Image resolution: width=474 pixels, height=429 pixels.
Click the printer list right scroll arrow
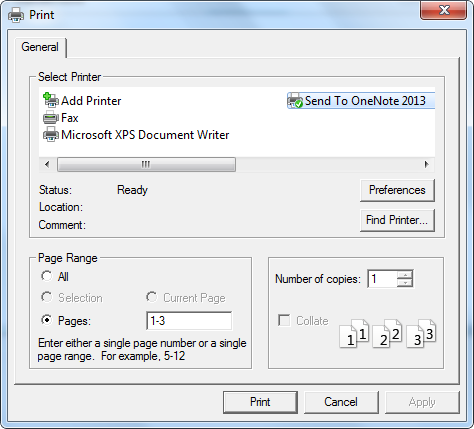point(426,164)
